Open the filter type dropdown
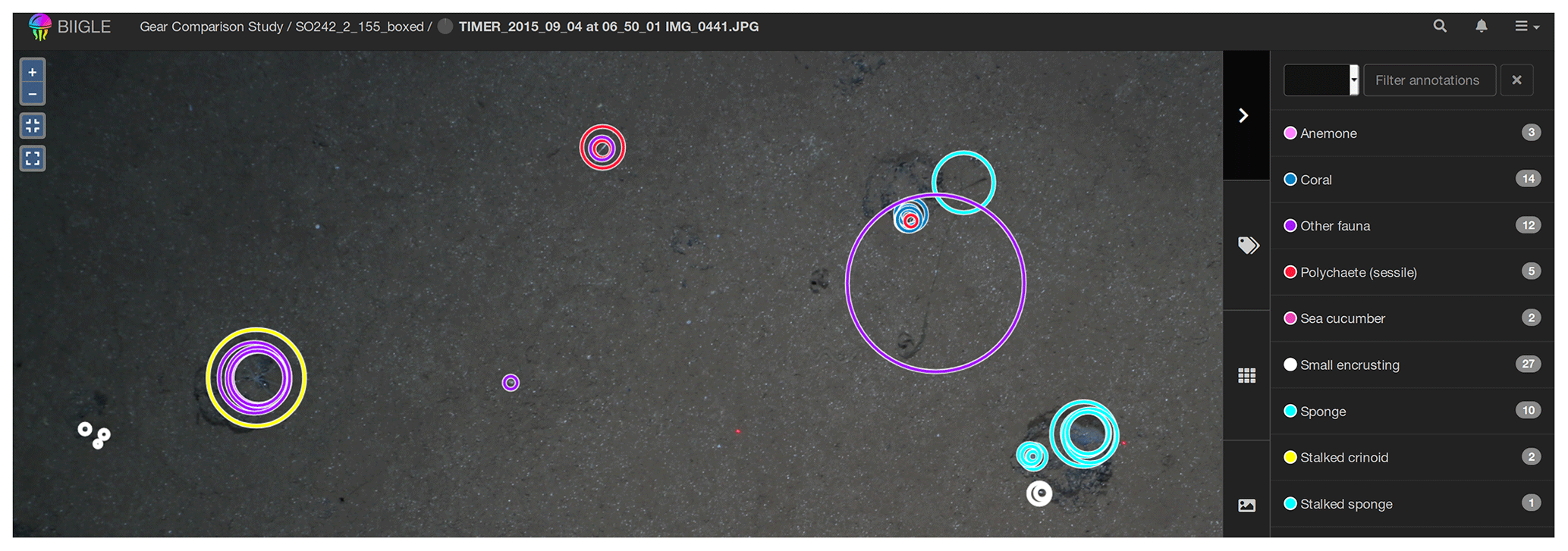Screen dimensions: 1568x551 click(1321, 80)
